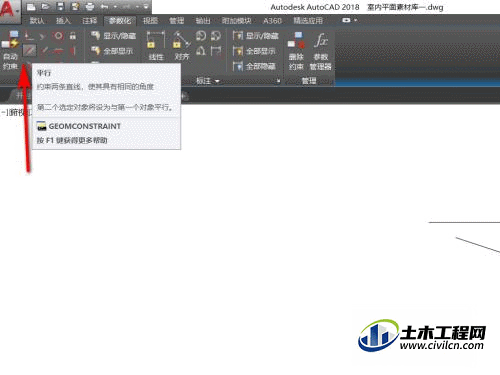Click the 删除约束 delete constraints button

pos(296,51)
